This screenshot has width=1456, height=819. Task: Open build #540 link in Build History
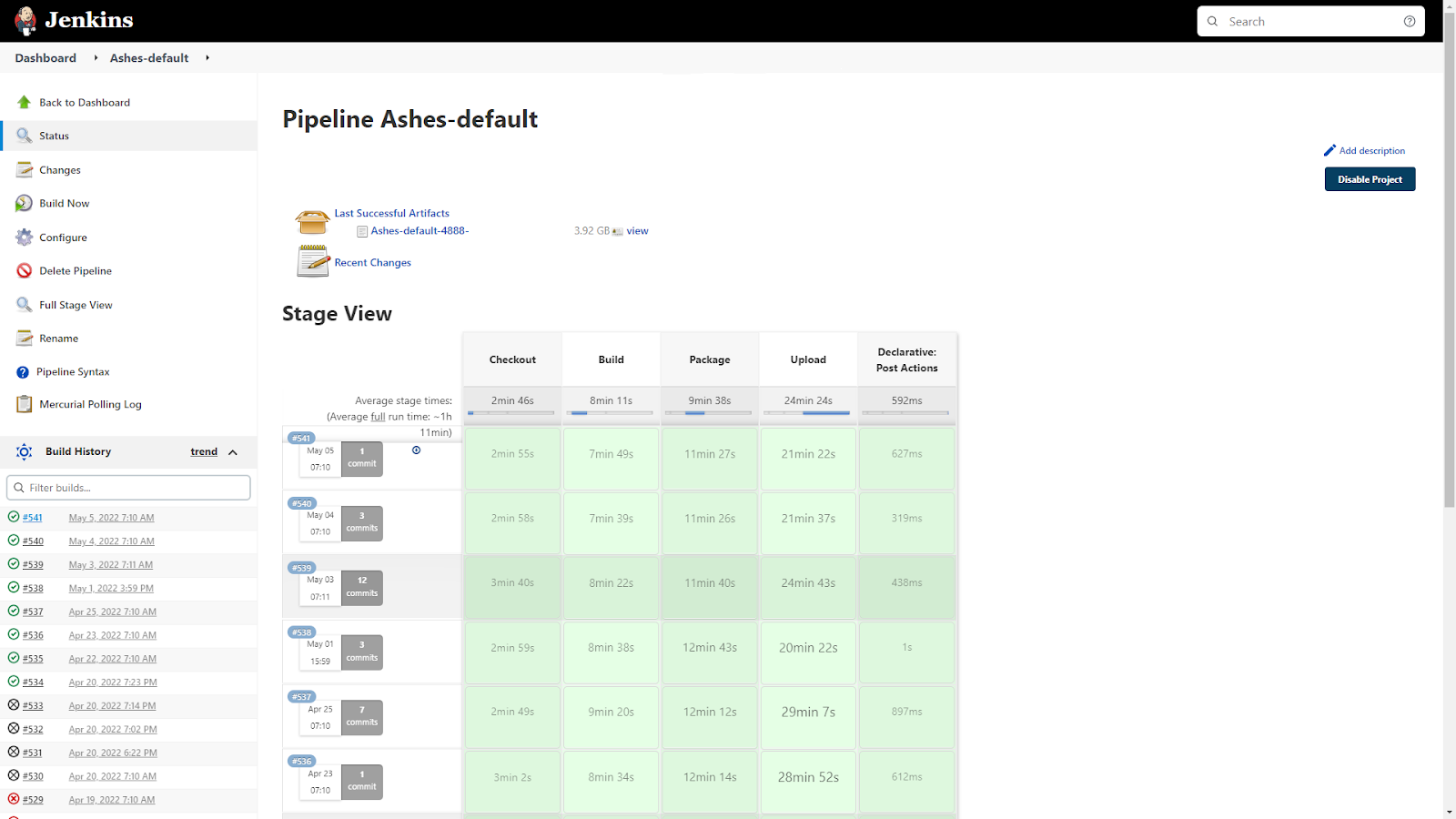pos(33,541)
